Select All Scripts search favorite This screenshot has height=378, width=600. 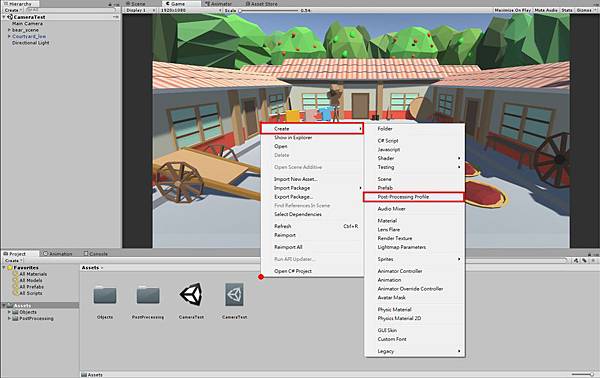[31, 293]
